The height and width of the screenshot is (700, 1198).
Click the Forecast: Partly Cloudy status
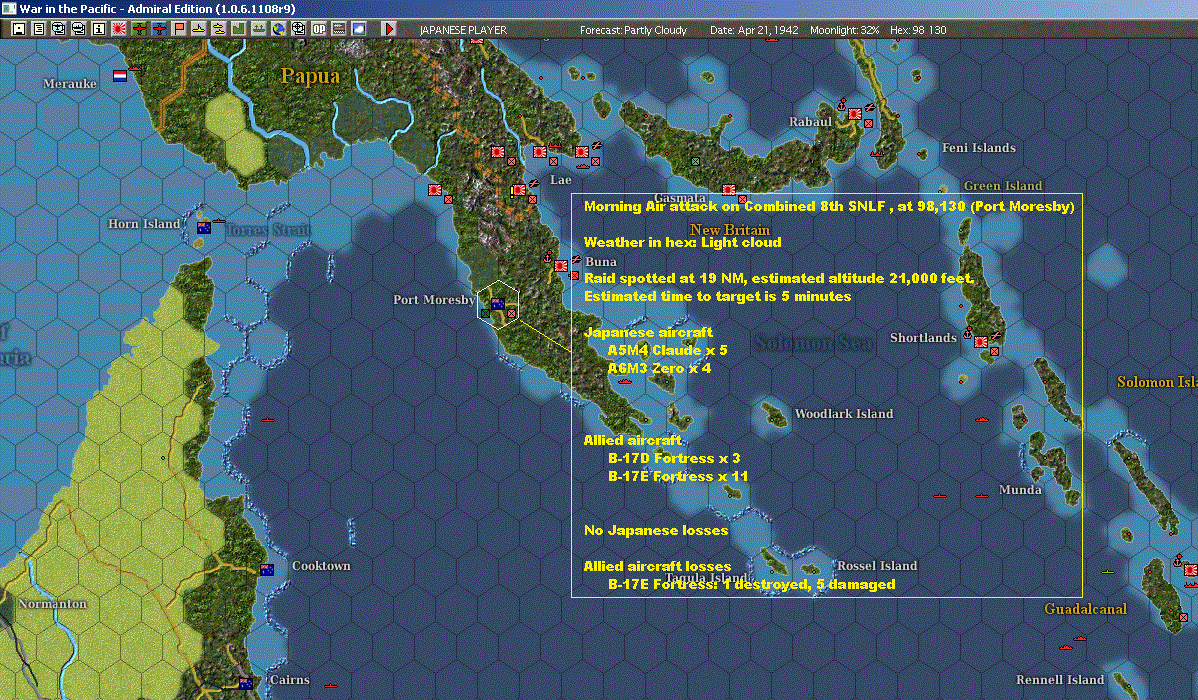[633, 30]
